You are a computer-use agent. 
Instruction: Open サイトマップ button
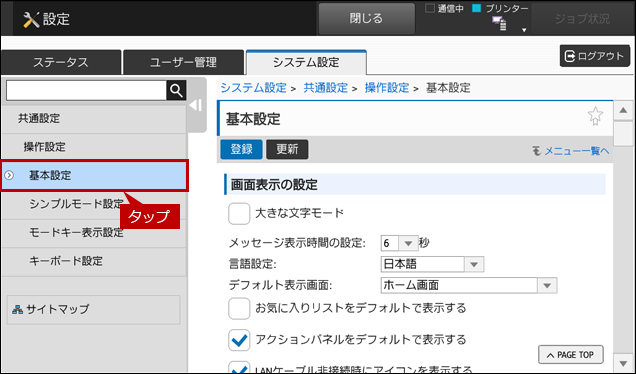click(93, 310)
